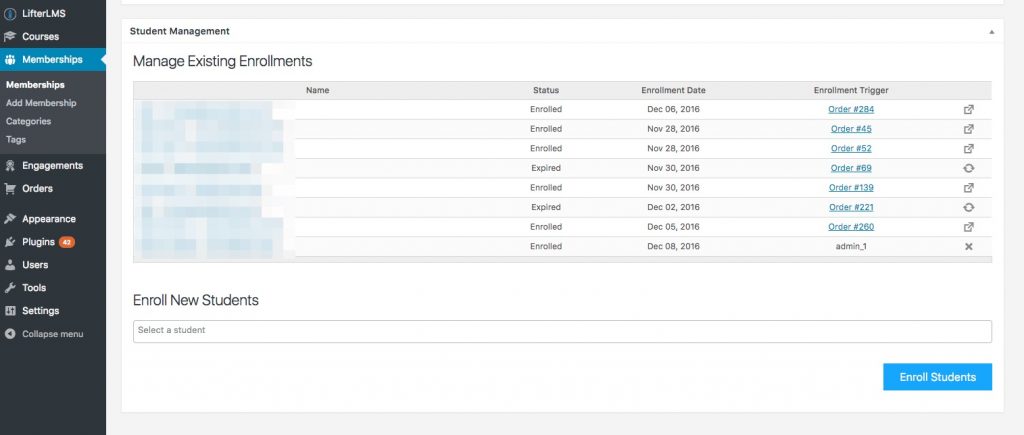
Task: Open the Order #139 link
Action: pos(851,188)
